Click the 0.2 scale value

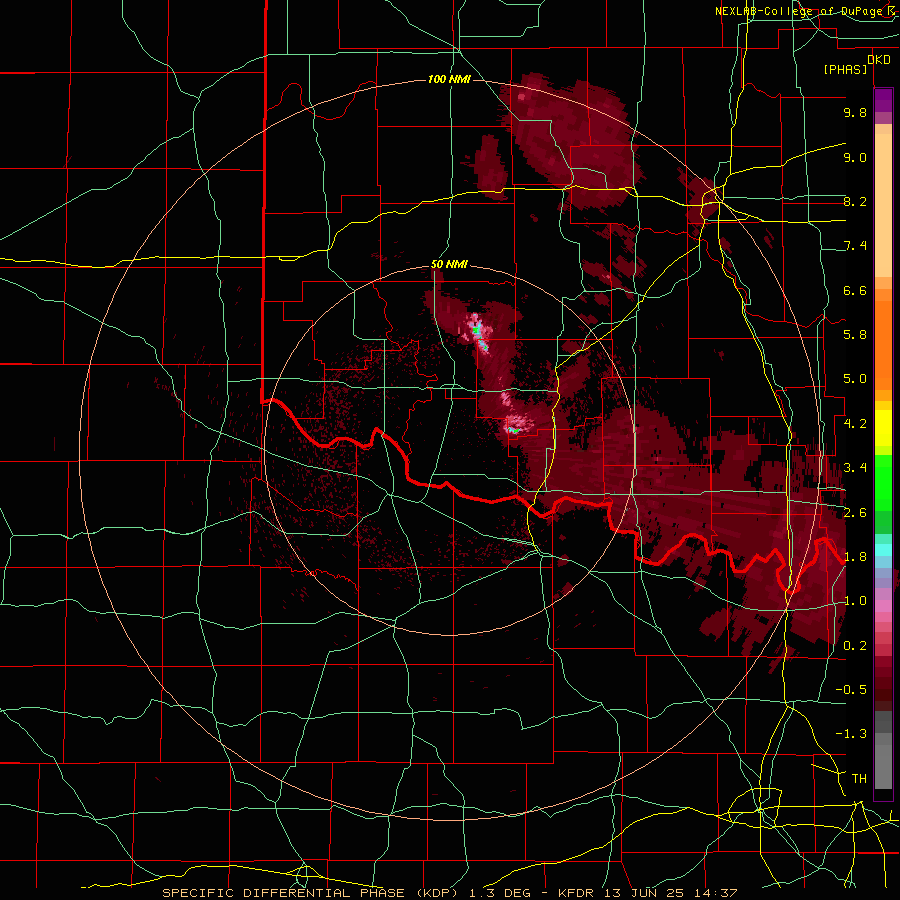coord(855,646)
